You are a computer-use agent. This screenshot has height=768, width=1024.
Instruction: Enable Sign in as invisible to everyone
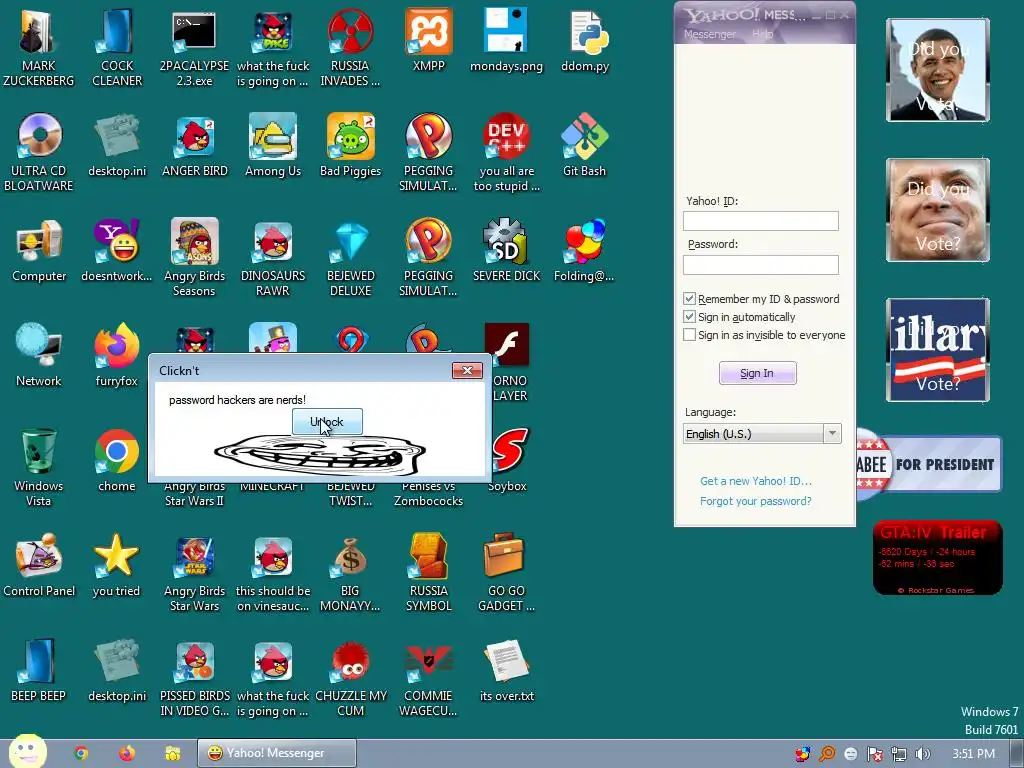[689, 335]
